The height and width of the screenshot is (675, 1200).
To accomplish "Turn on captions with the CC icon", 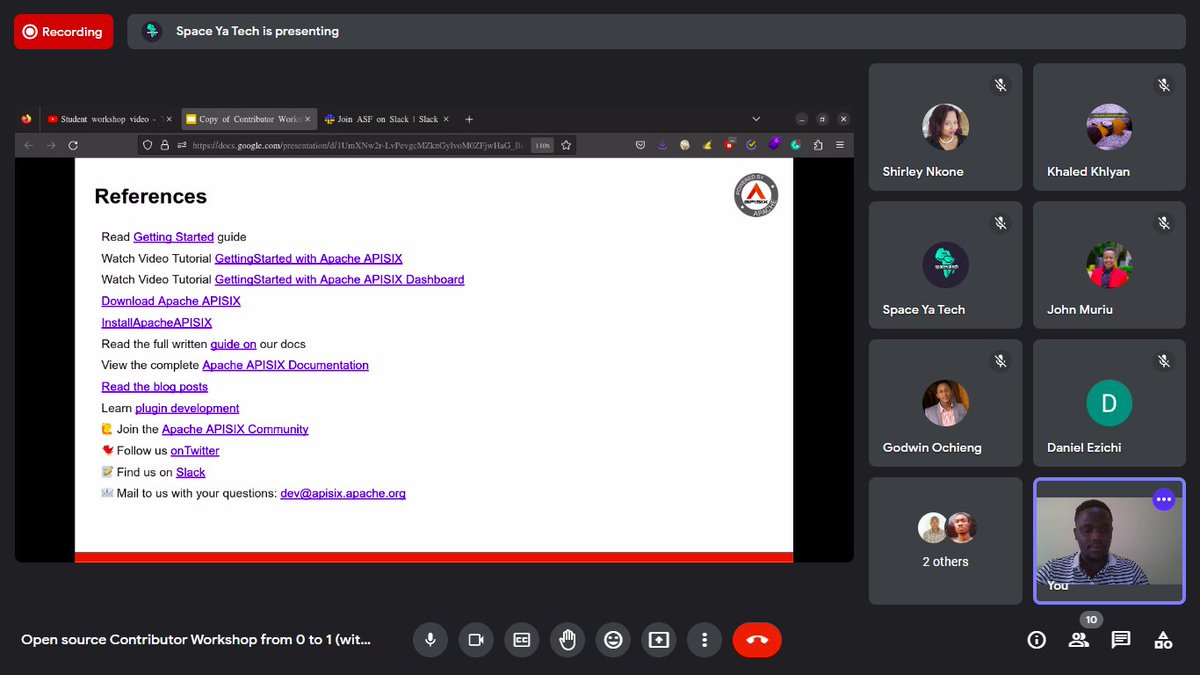I will (521, 639).
